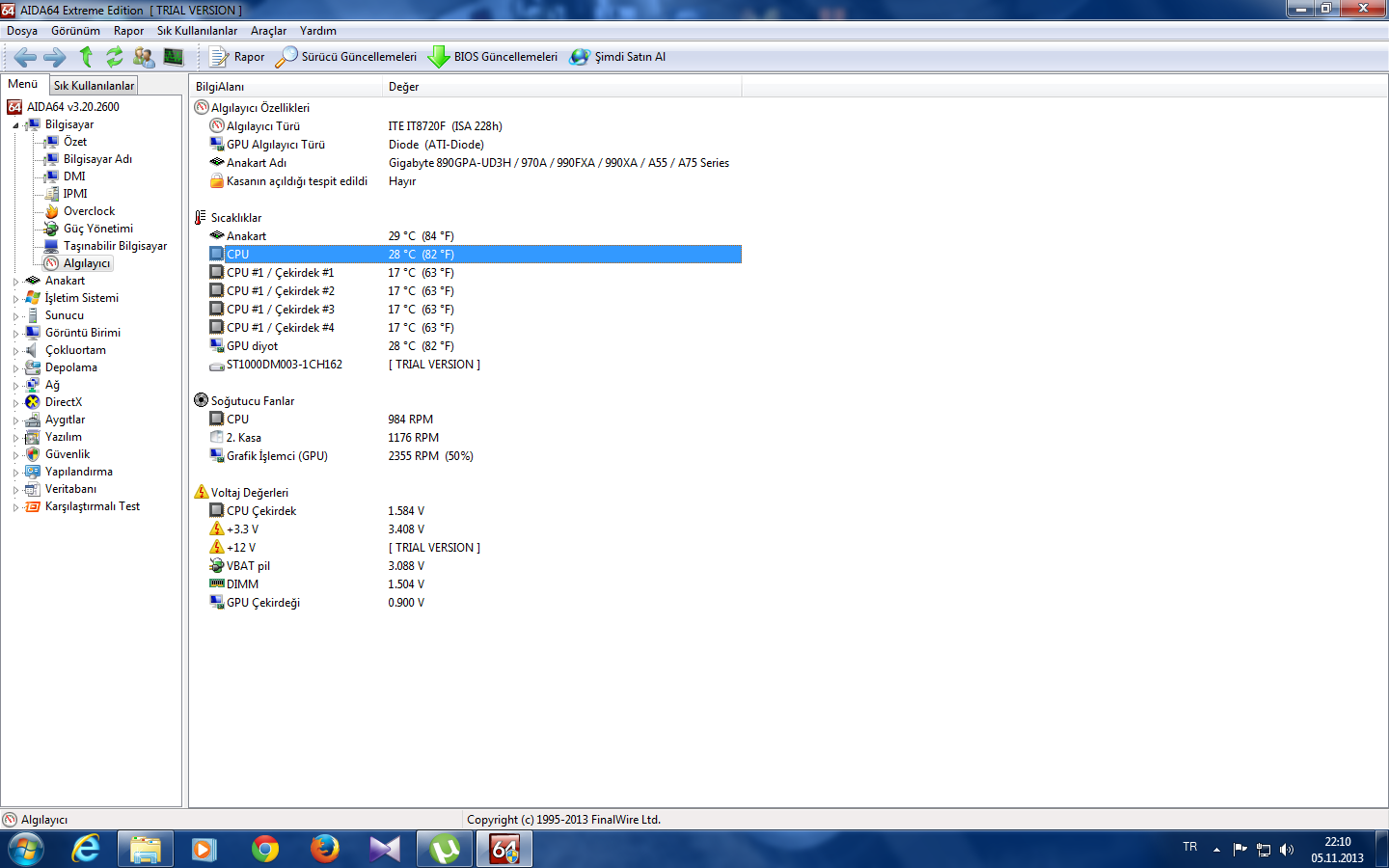The width and height of the screenshot is (1389, 868).
Task: Switch to Sık Kullanılanlar tab
Action: [94, 86]
